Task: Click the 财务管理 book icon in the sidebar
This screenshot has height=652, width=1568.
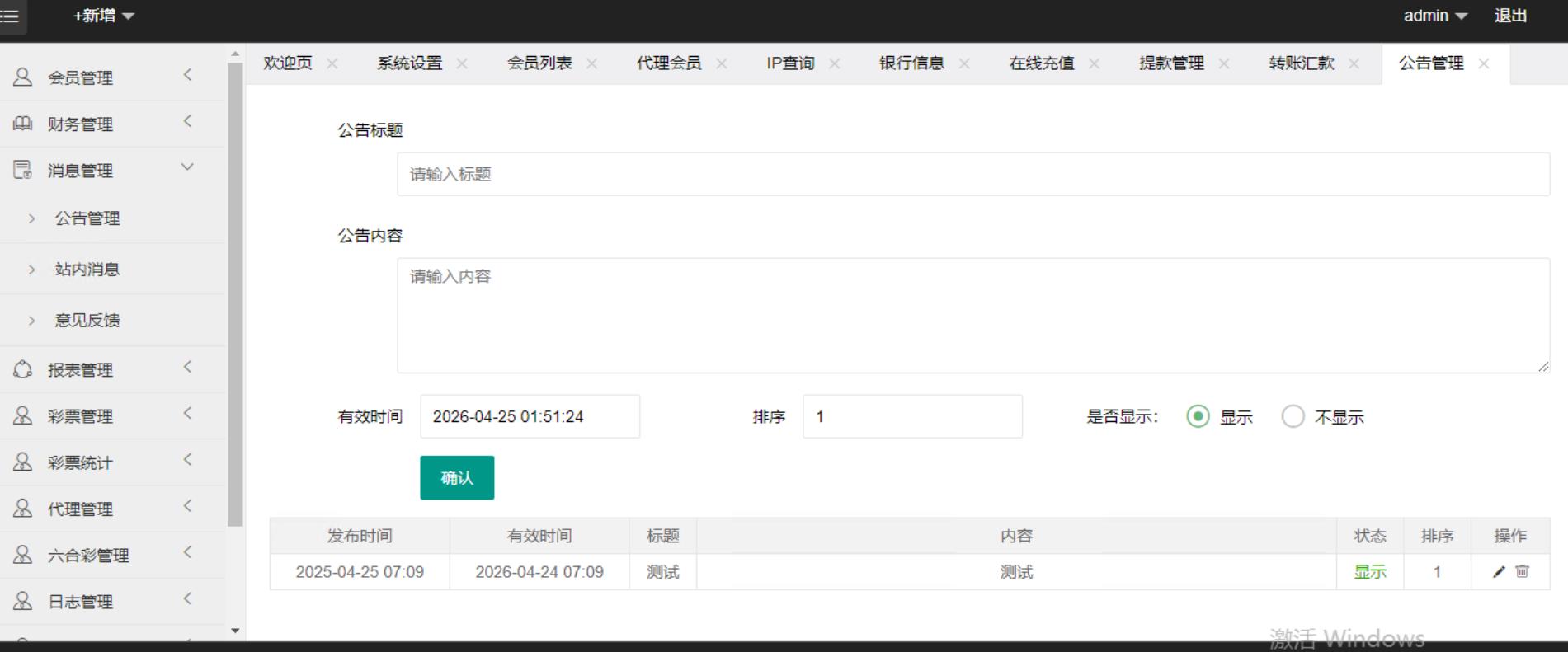Action: click(22, 124)
